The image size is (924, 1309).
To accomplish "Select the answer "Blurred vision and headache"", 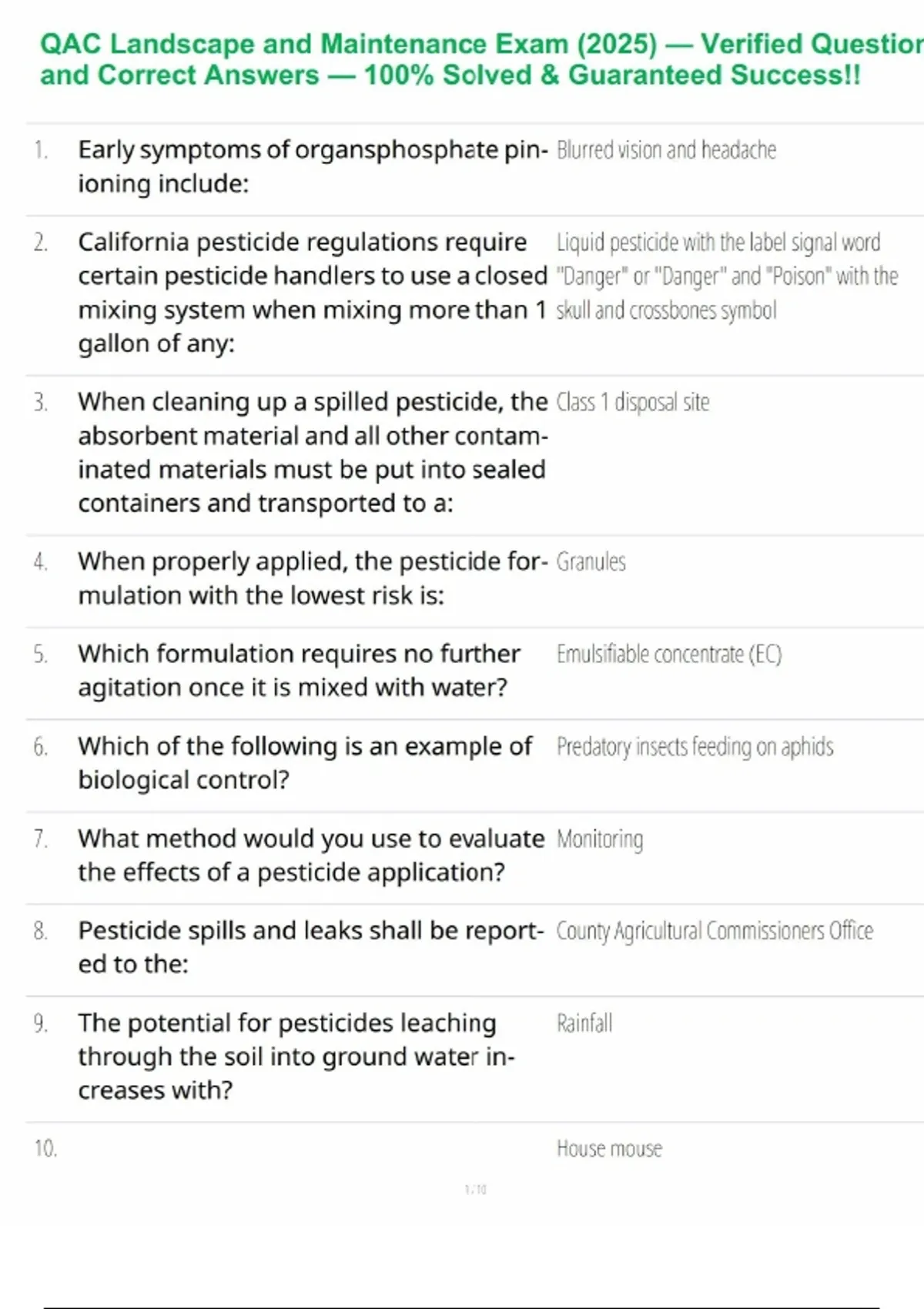I will click(666, 149).
